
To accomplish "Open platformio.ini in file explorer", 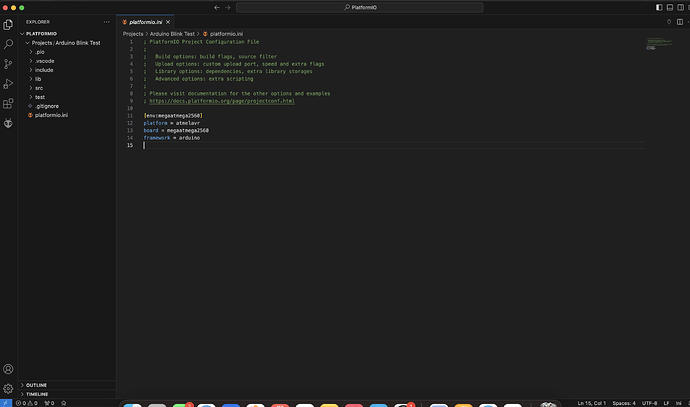I will [67, 115].
